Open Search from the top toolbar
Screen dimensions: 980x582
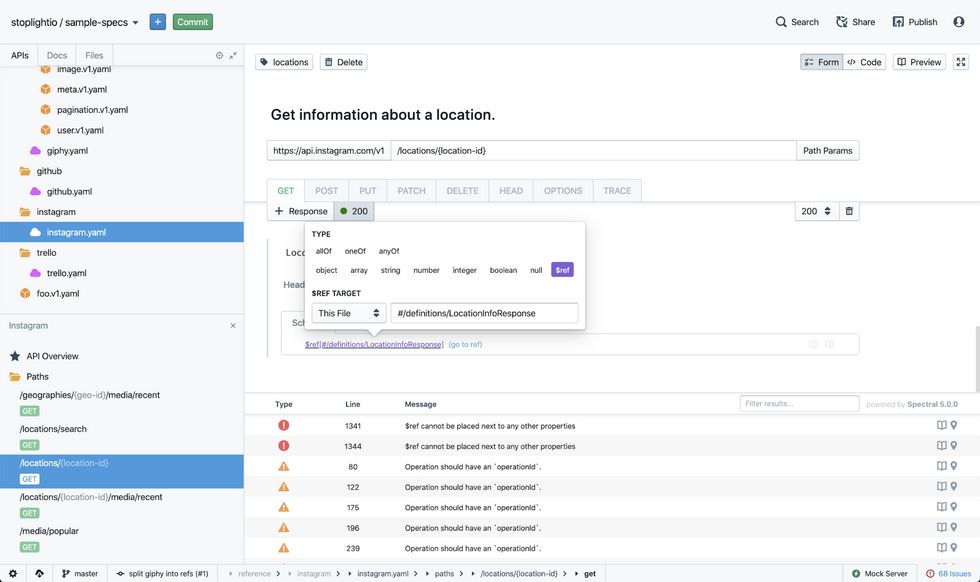click(796, 21)
